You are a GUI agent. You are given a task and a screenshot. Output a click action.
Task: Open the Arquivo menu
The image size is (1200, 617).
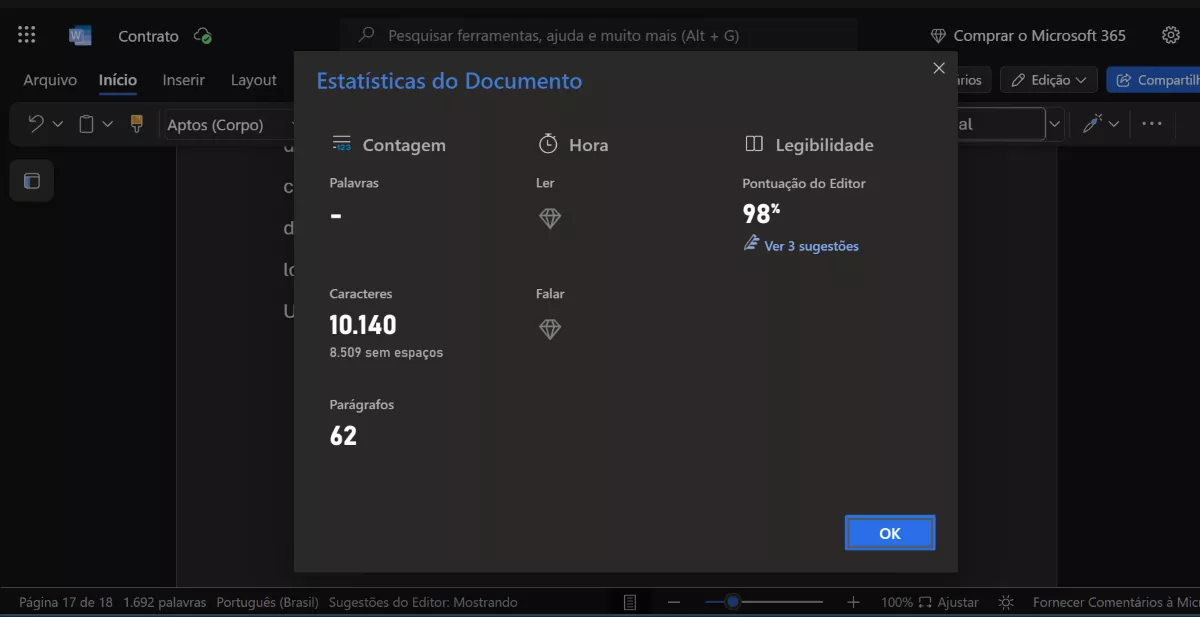[49, 79]
